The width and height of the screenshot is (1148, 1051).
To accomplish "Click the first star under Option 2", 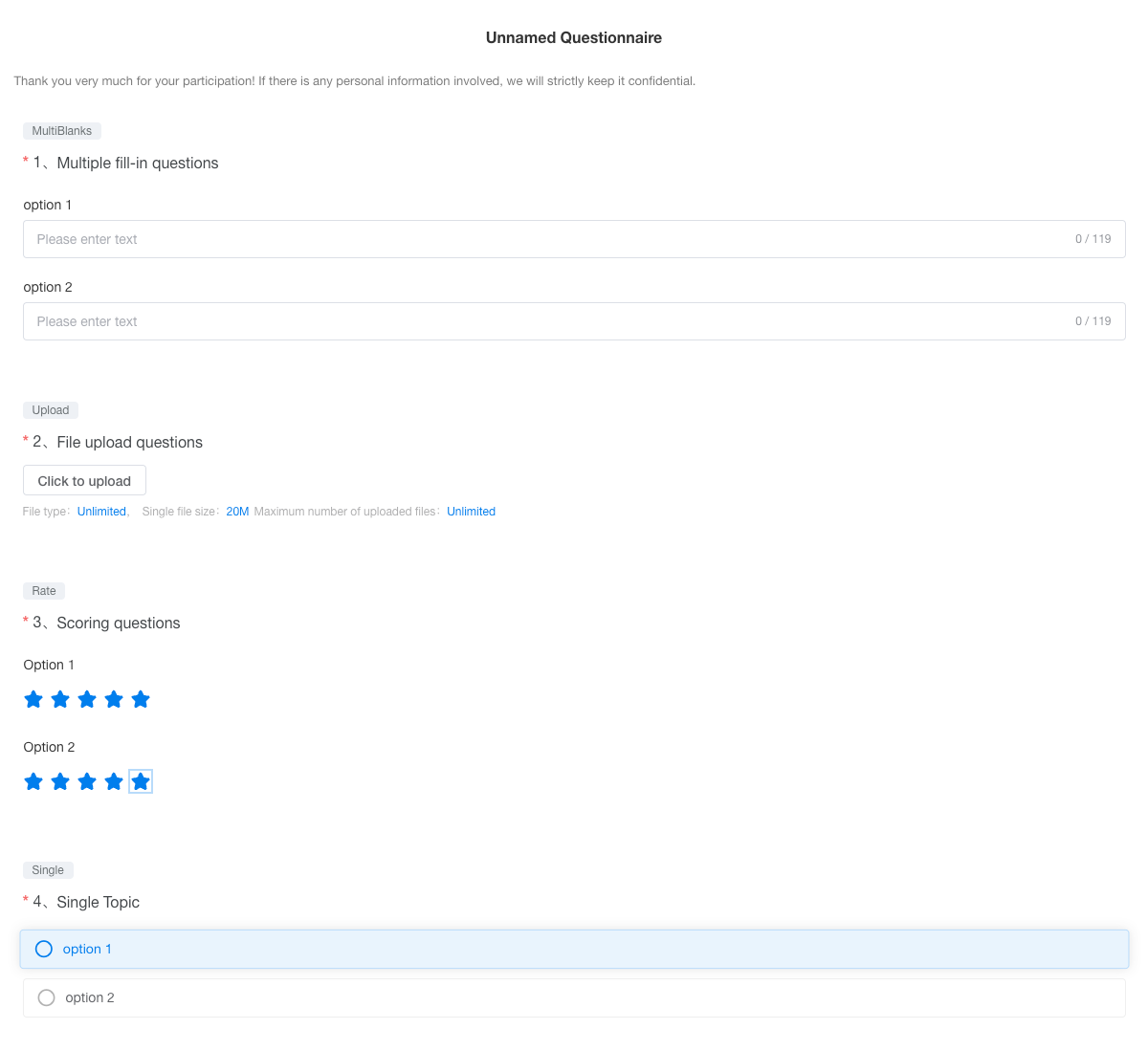I will click(x=33, y=781).
